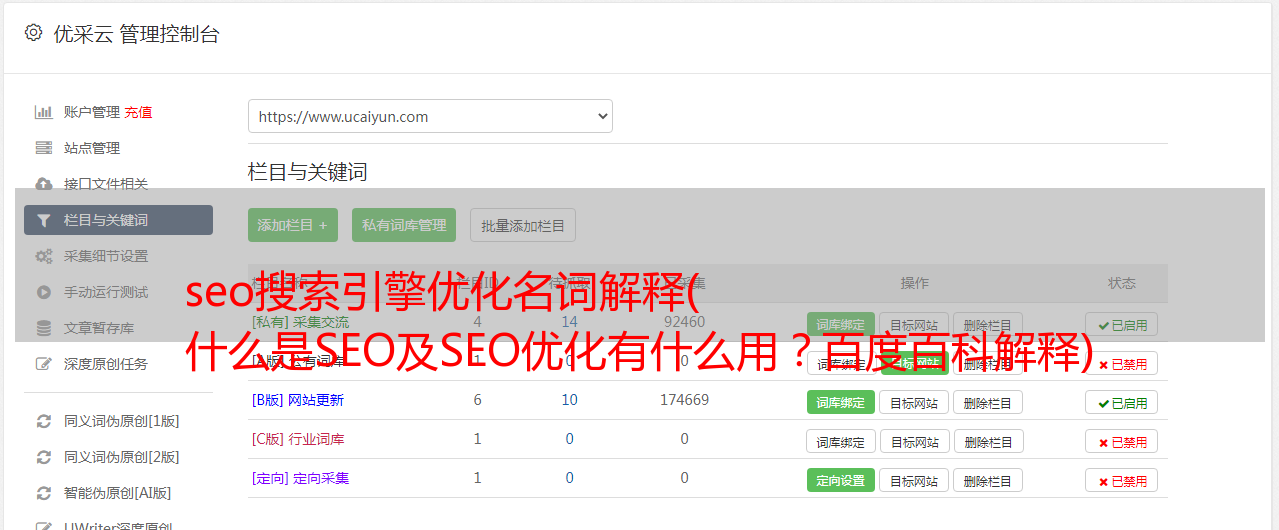Click 删除栏目 in the 网站更新 row
Viewport: 1279px width, 530px height.
[988, 403]
